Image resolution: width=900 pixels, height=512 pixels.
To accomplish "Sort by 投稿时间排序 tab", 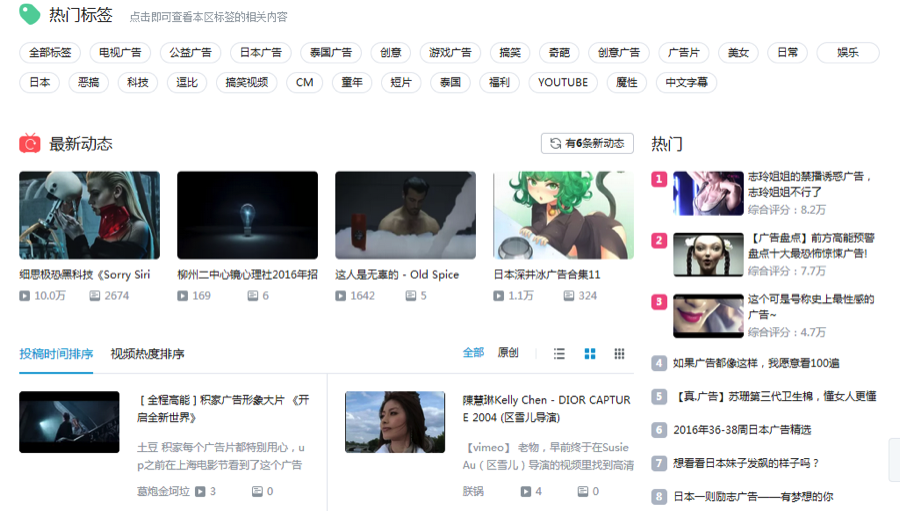I will (56, 354).
